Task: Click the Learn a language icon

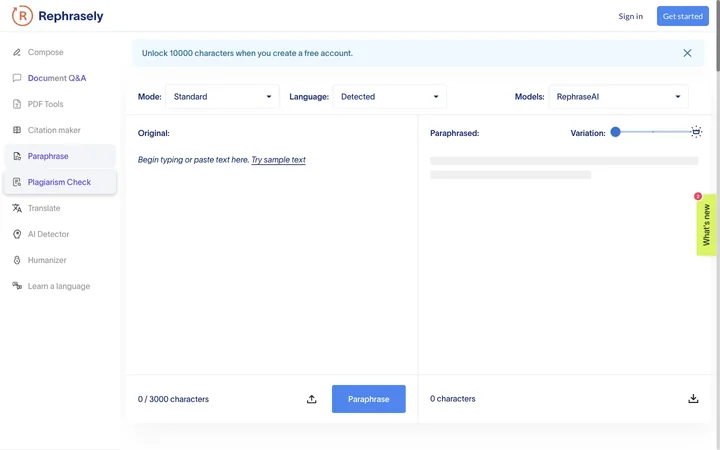Action: coord(17,286)
